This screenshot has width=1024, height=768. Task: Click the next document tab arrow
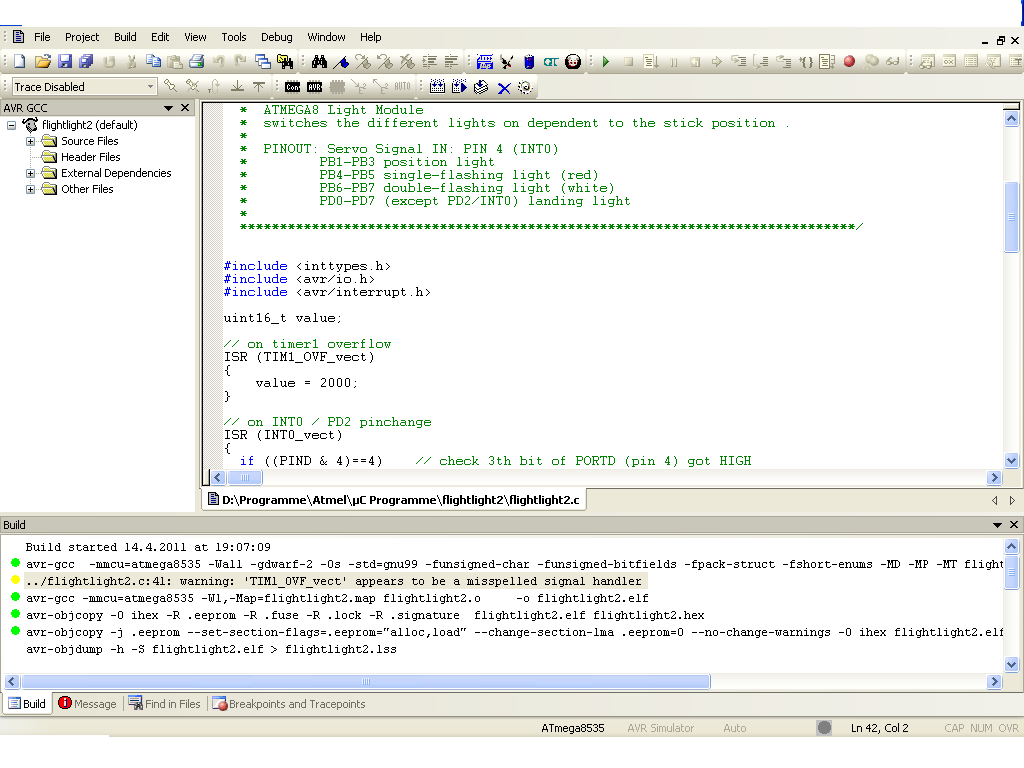coord(1012,500)
